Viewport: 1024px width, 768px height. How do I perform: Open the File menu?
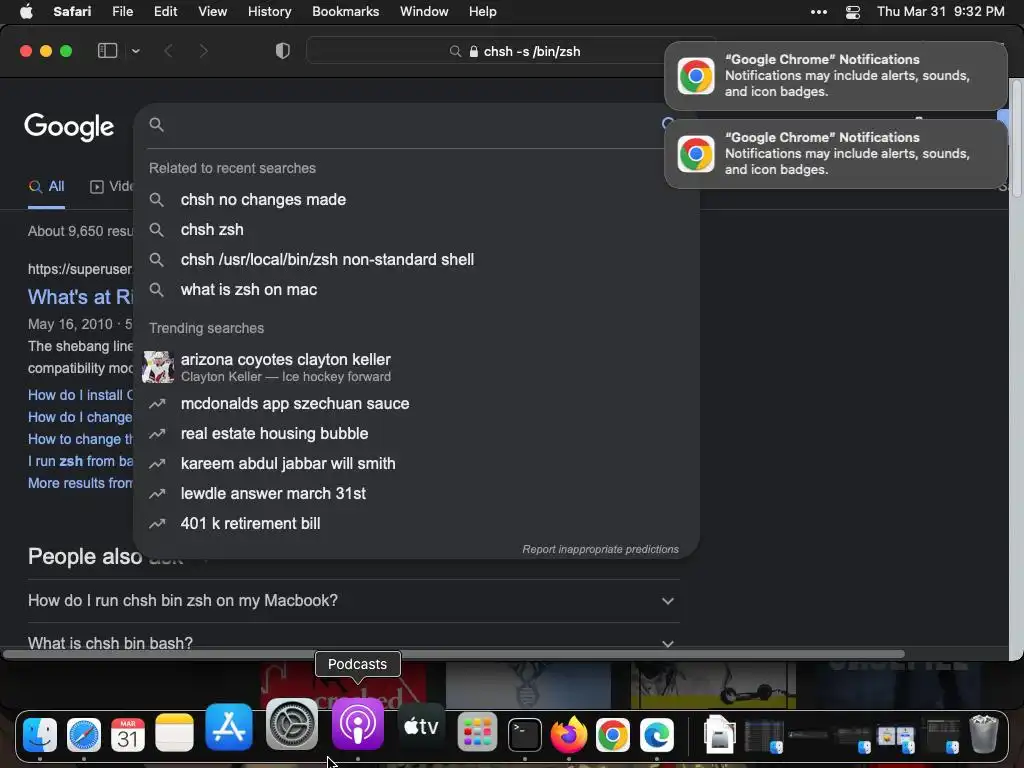point(122,12)
